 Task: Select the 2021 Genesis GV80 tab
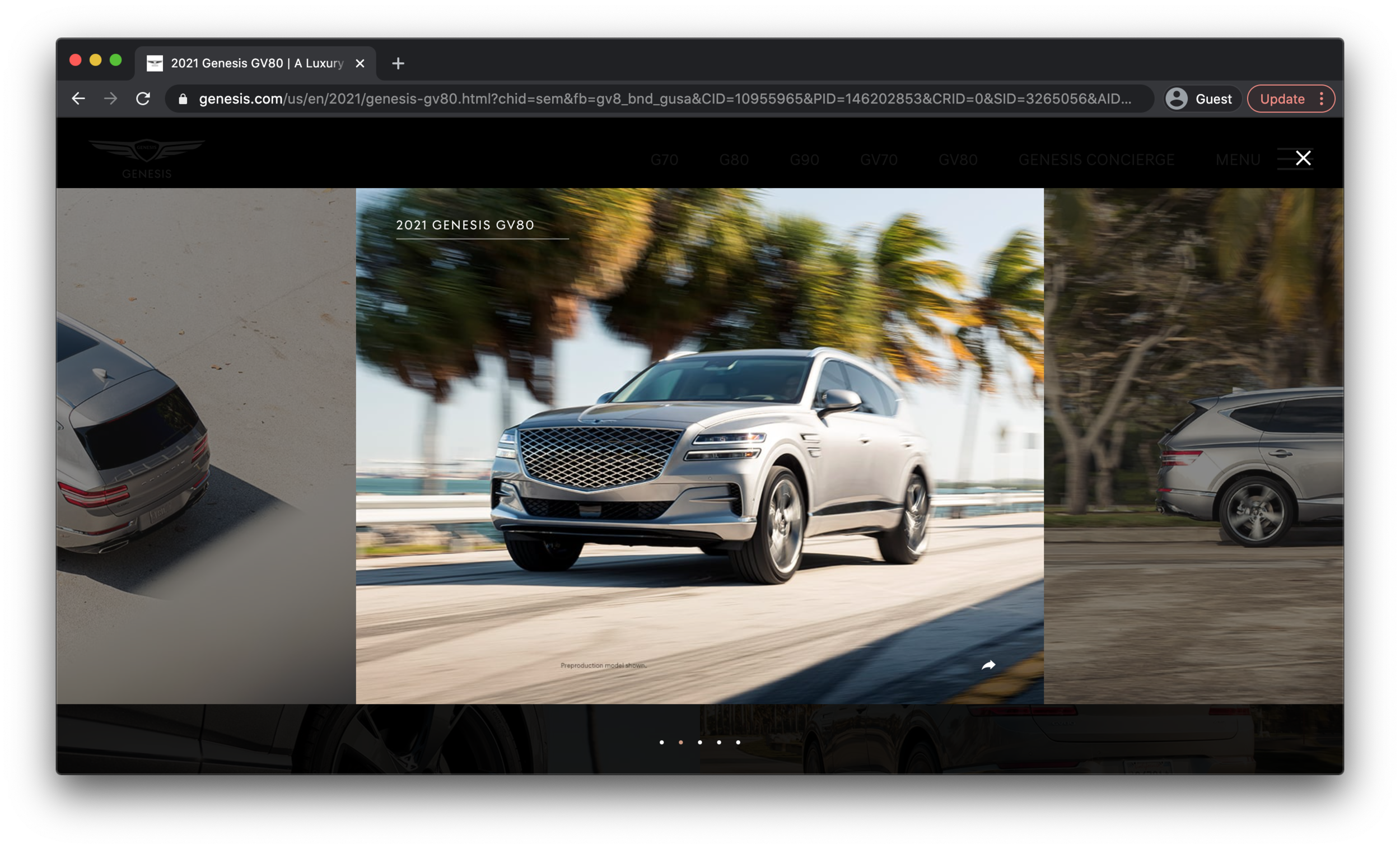(255, 63)
